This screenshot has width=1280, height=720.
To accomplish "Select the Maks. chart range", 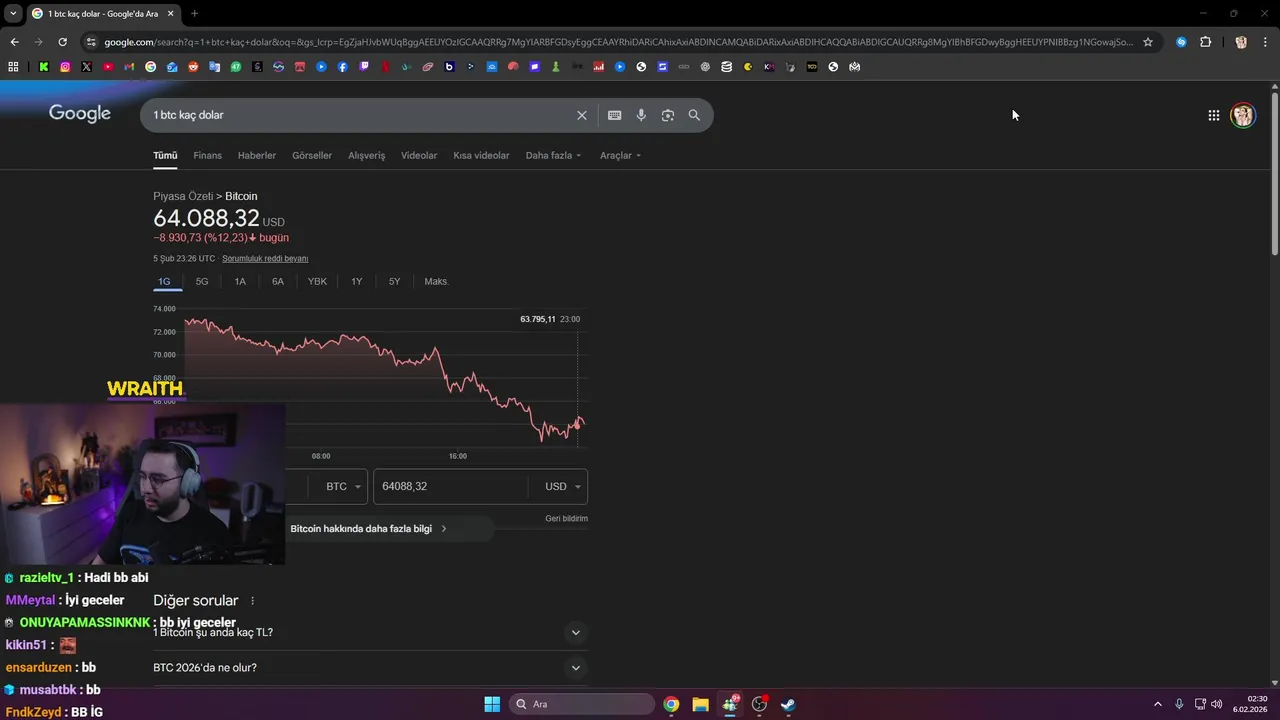I will point(437,282).
